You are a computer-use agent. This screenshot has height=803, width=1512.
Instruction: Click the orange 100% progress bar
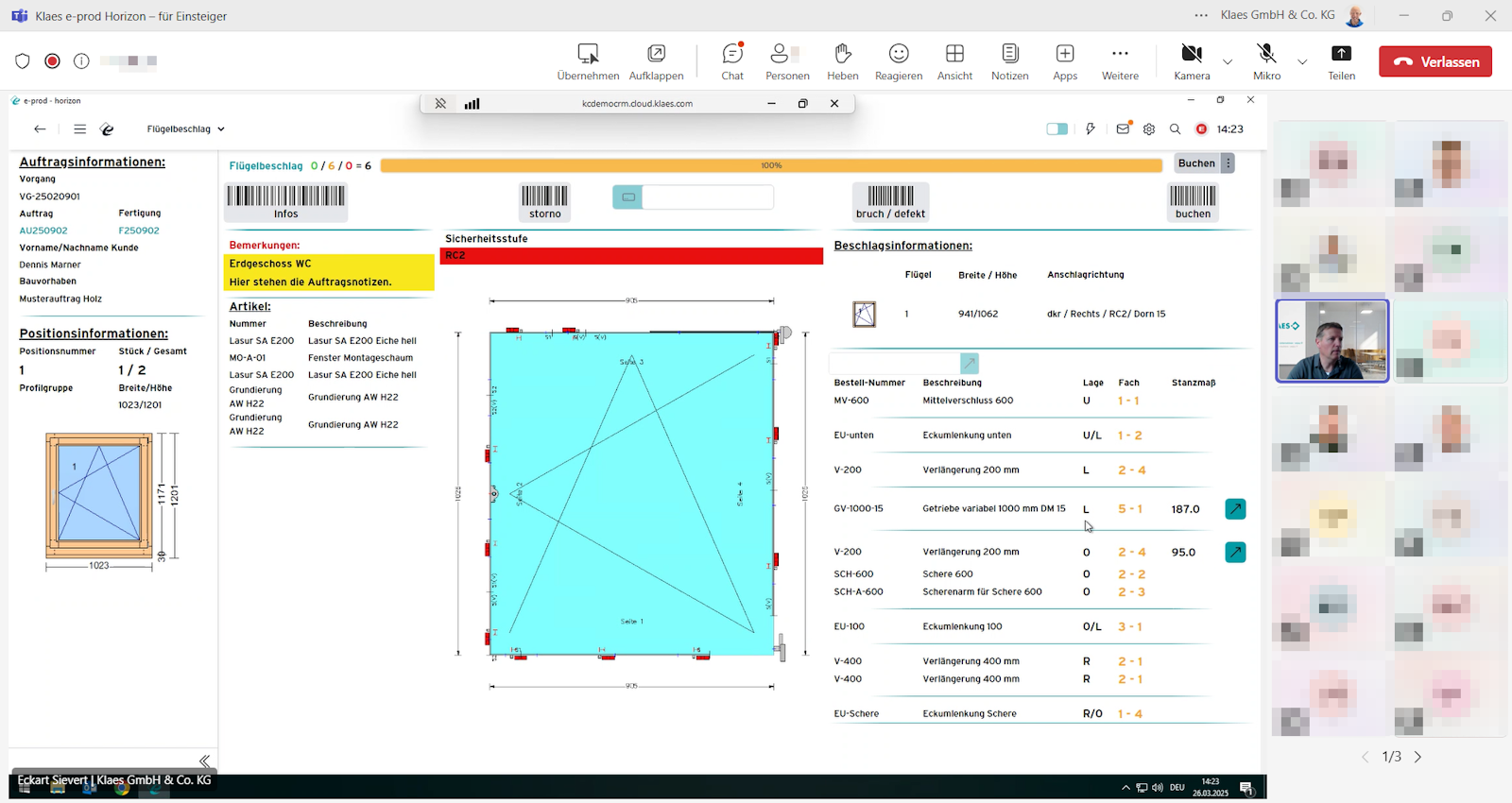pyautogui.click(x=771, y=165)
